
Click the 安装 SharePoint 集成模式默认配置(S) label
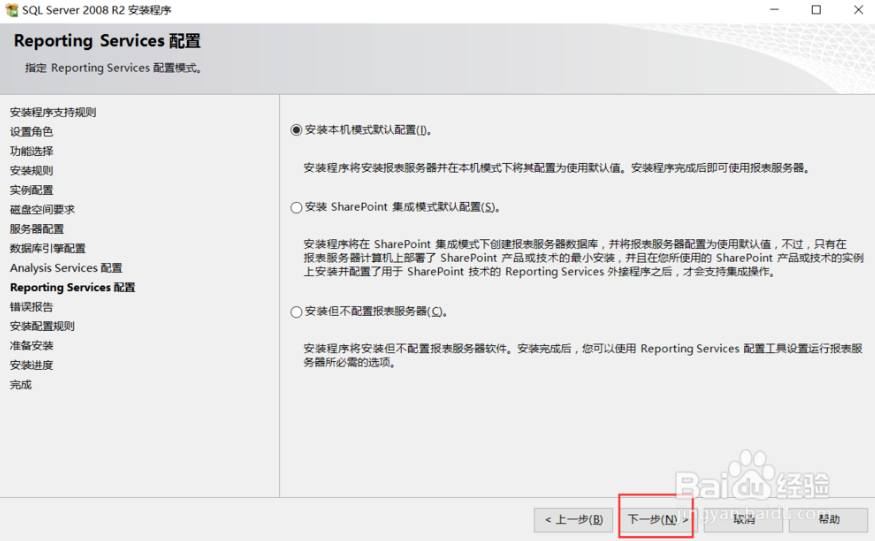pos(402,207)
